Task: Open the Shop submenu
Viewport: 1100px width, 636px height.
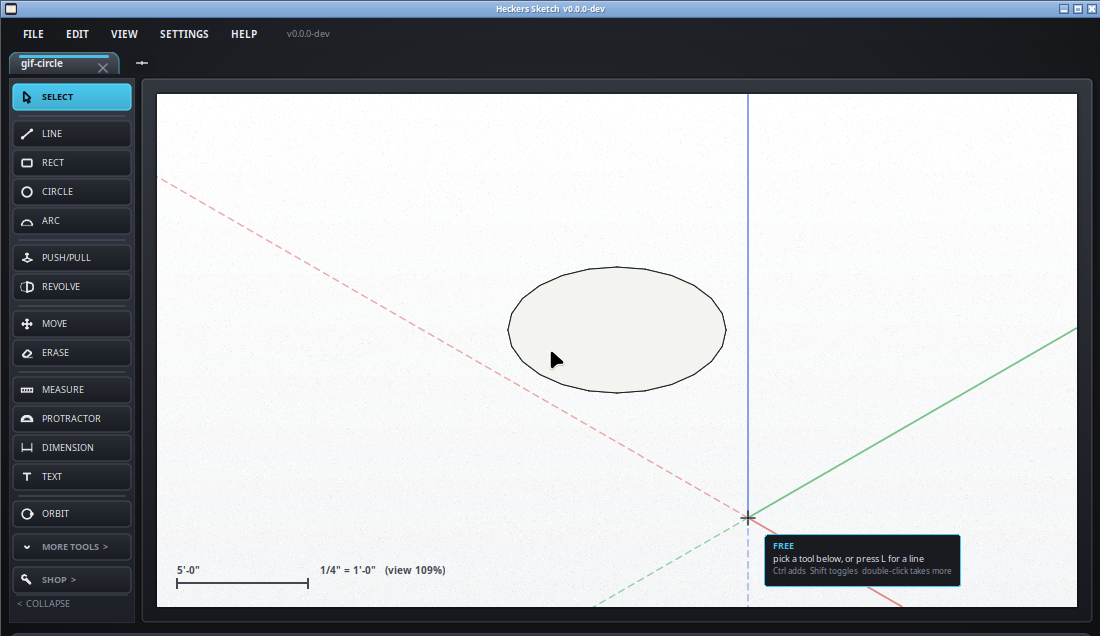Action: coord(72,580)
